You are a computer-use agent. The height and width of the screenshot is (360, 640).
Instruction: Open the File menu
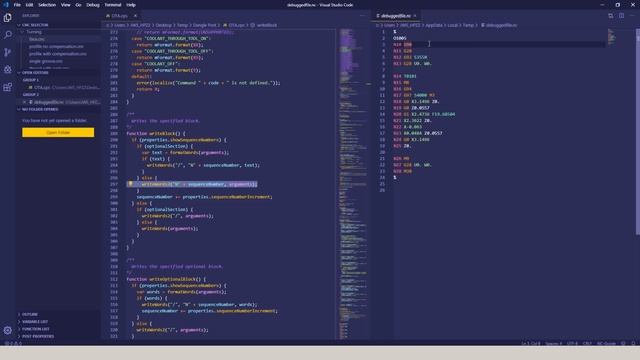tap(17, 5)
